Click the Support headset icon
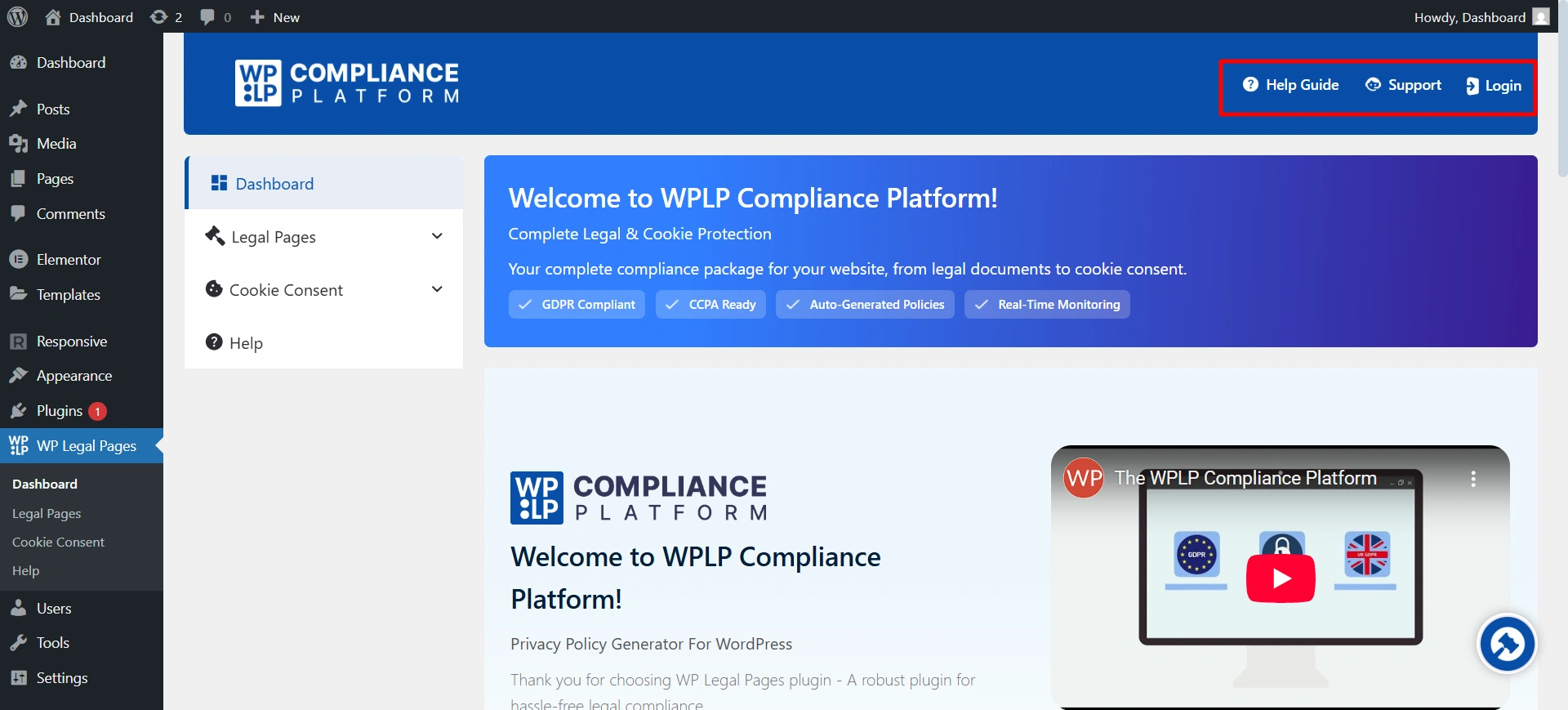This screenshot has width=1568, height=710. pos(1373,84)
